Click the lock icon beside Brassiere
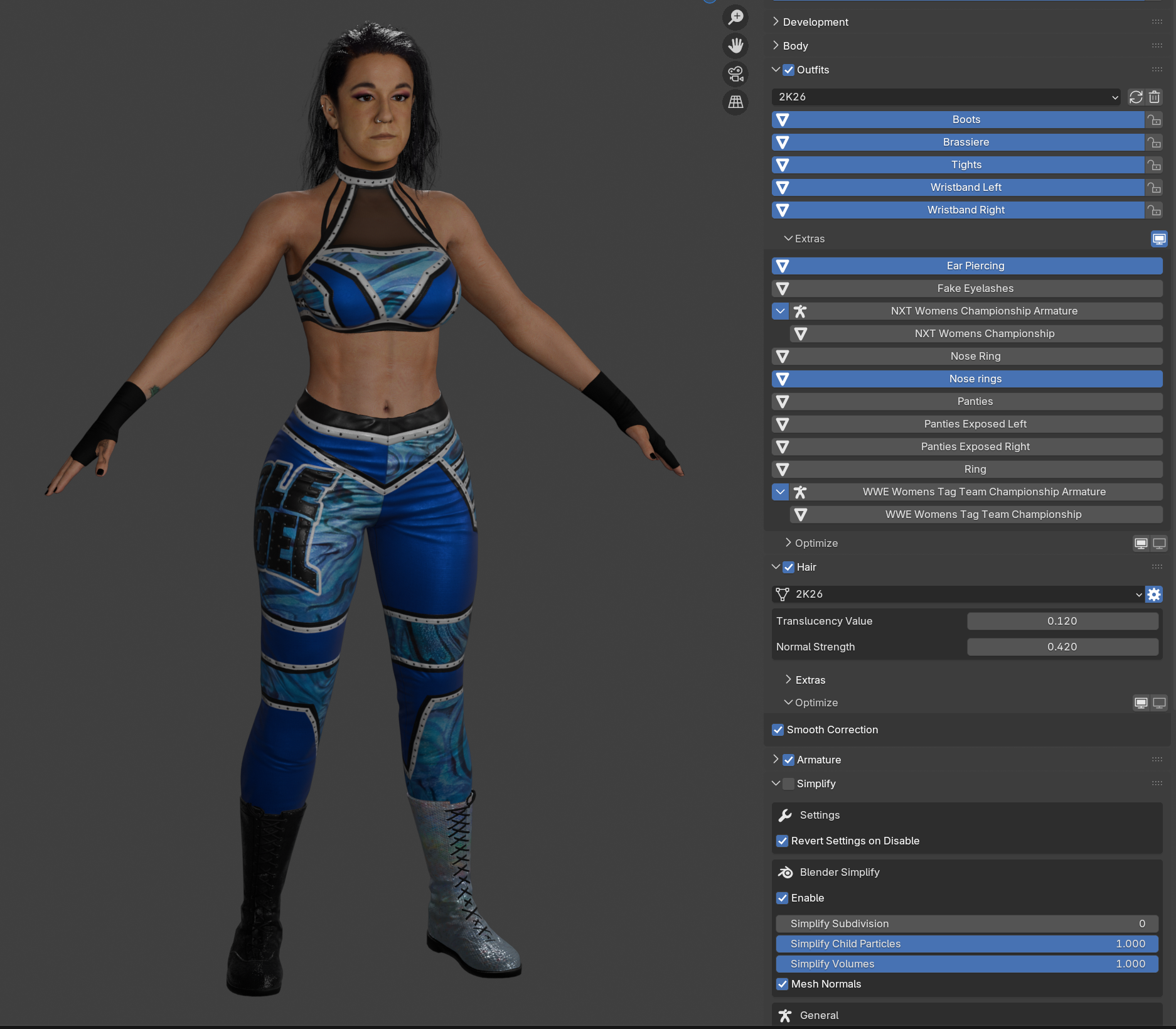 [1154, 143]
